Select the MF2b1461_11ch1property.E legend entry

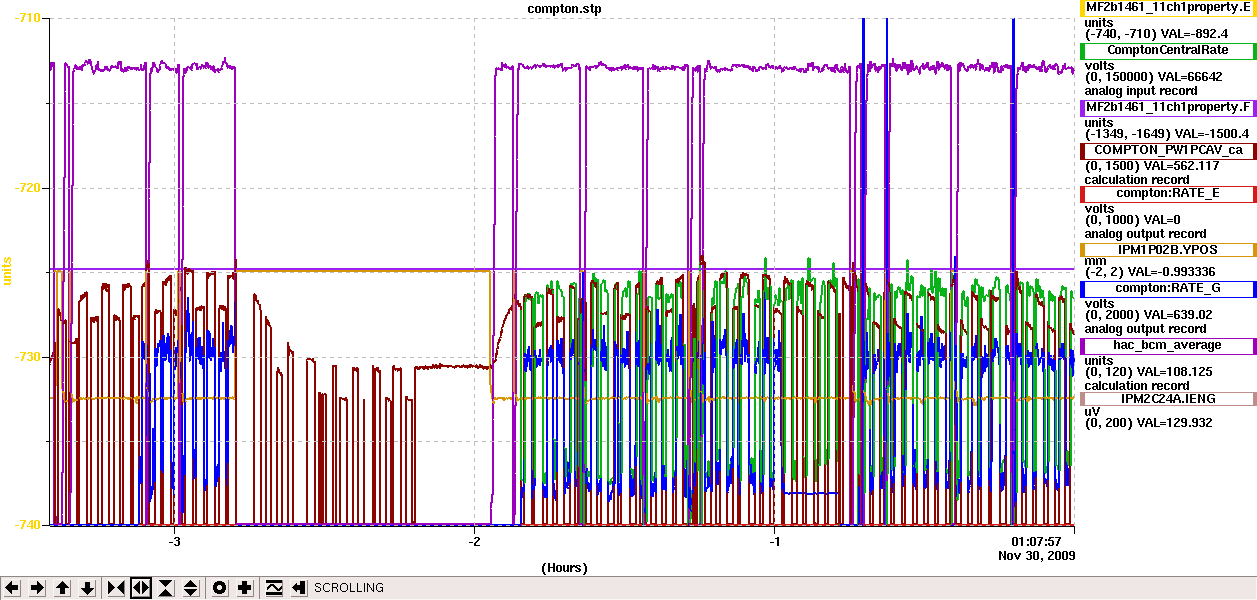click(x=1168, y=8)
